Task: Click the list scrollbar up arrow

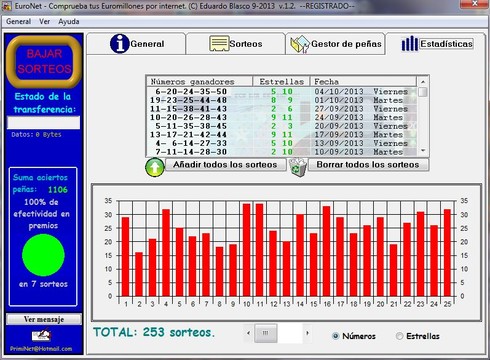Action: click(423, 82)
